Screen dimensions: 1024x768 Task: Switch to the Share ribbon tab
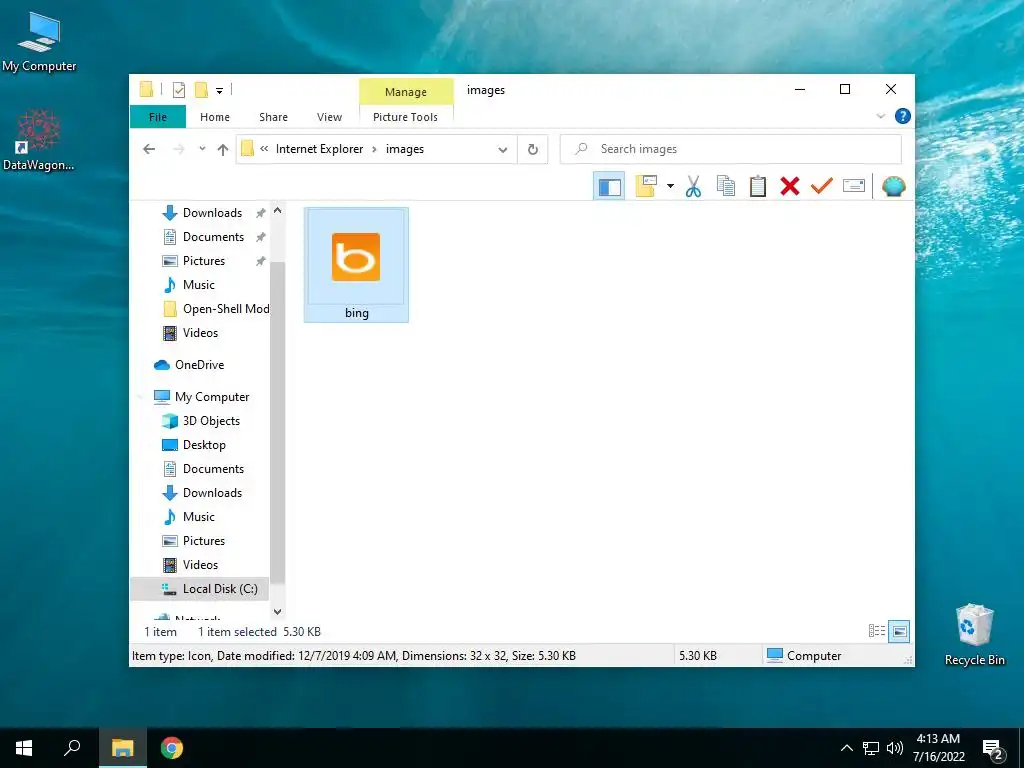273,117
